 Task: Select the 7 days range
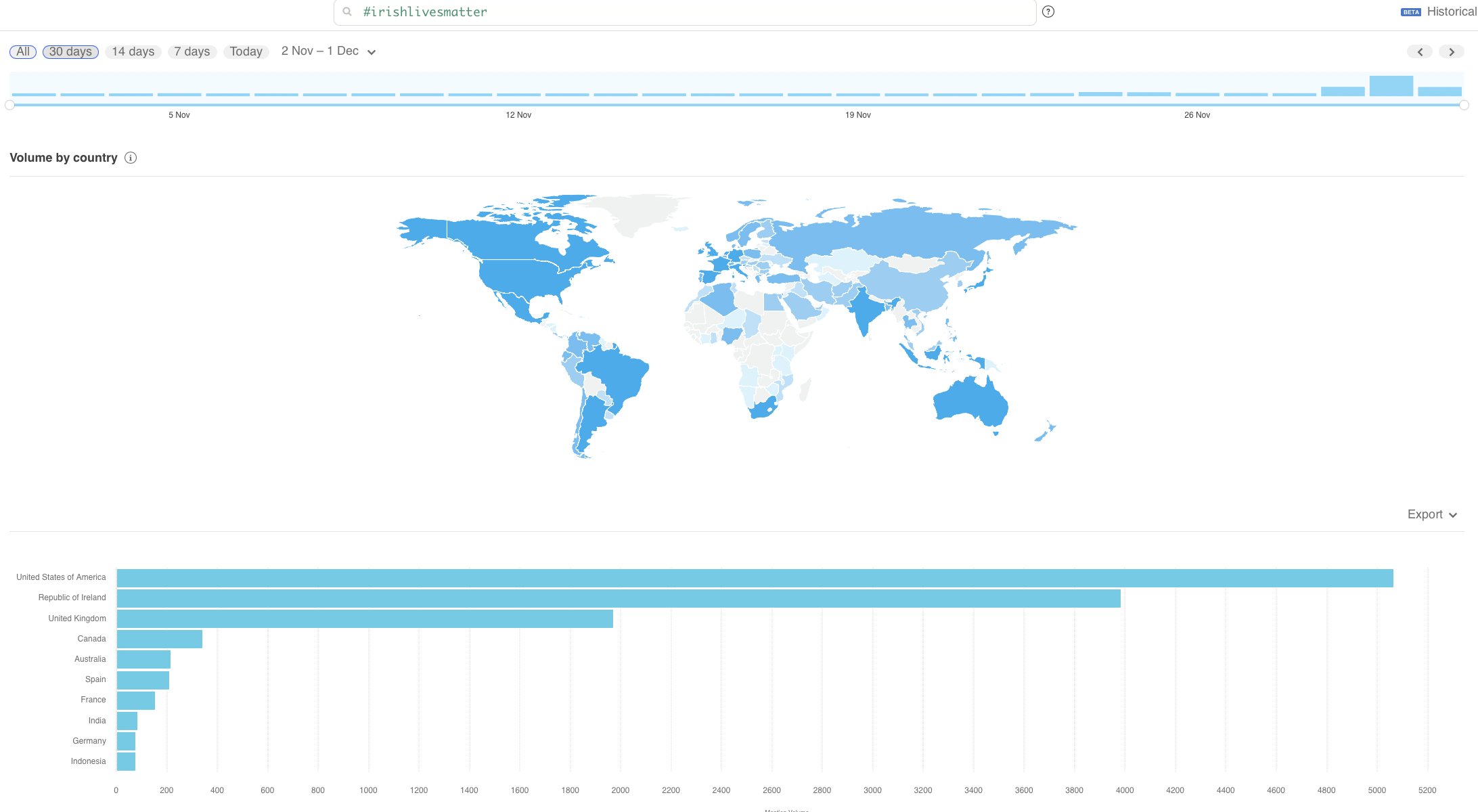(192, 51)
